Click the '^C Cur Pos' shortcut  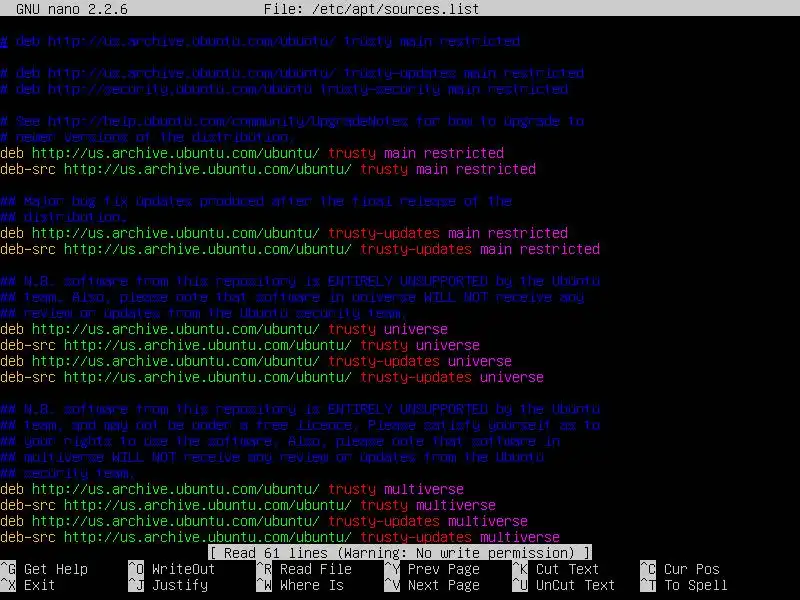tap(680, 569)
